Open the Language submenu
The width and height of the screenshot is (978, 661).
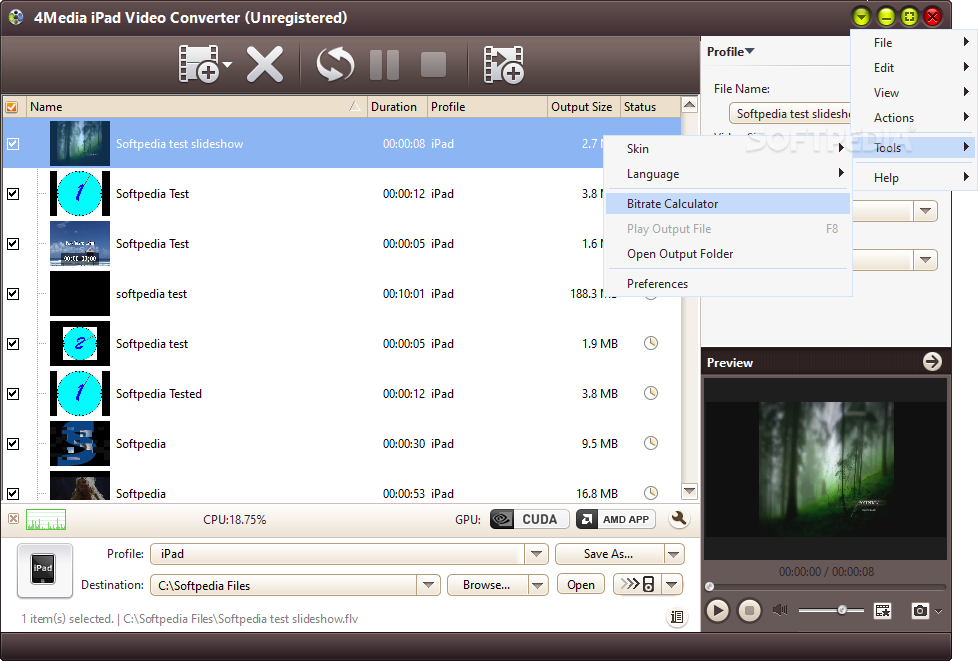click(x=728, y=174)
